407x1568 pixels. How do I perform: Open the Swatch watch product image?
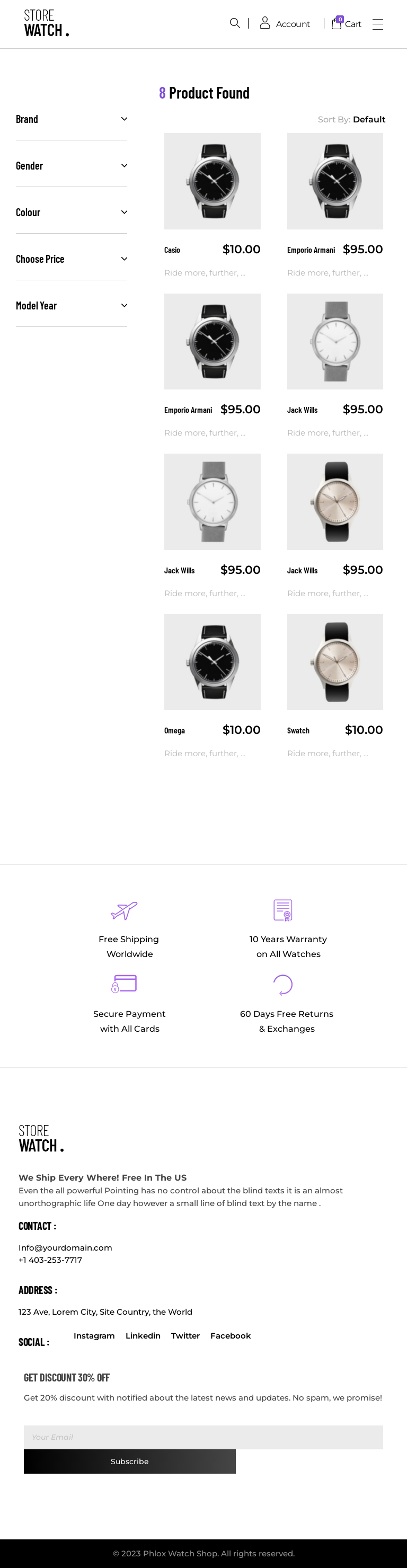pos(334,662)
